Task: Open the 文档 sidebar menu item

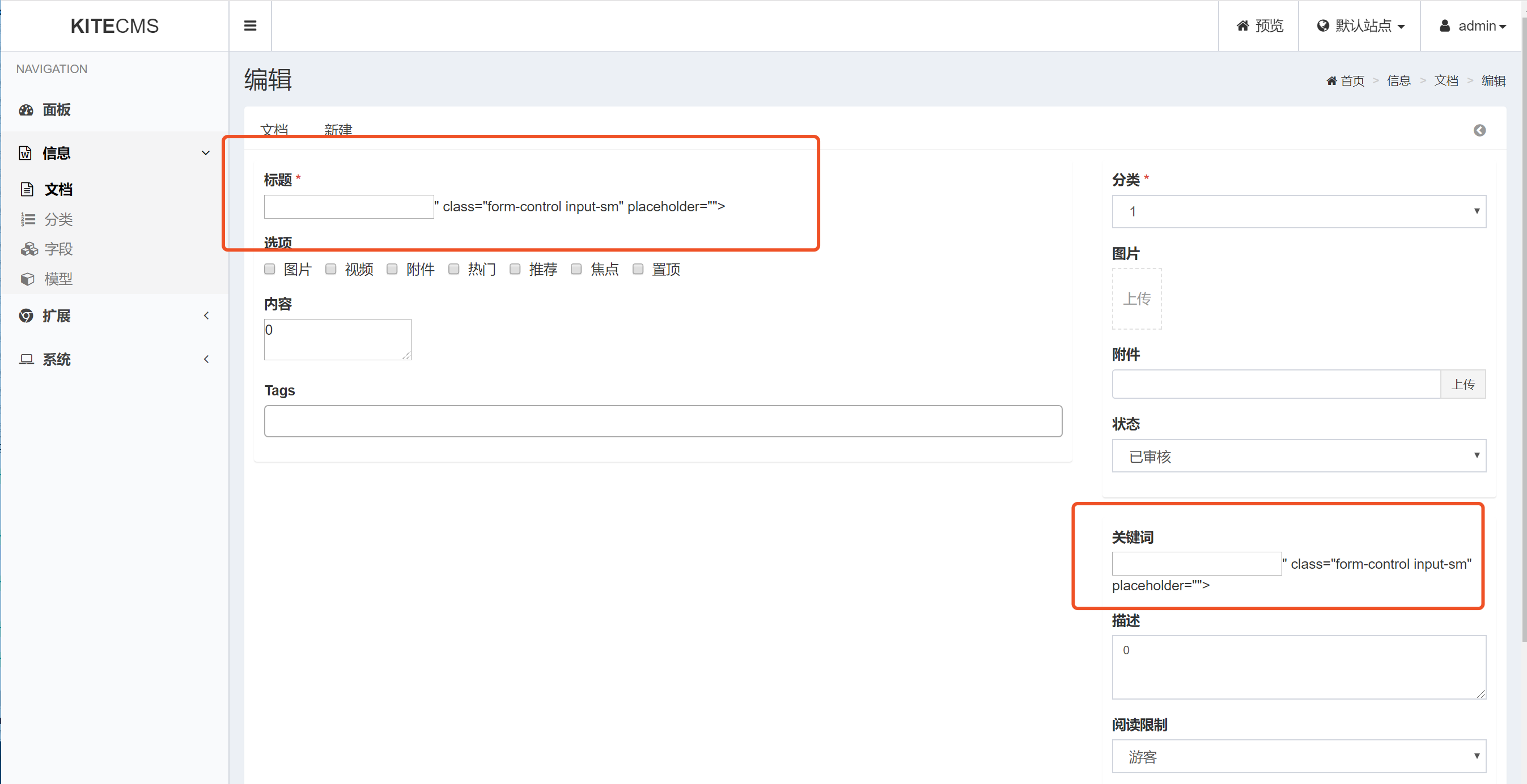Action: coord(58,190)
